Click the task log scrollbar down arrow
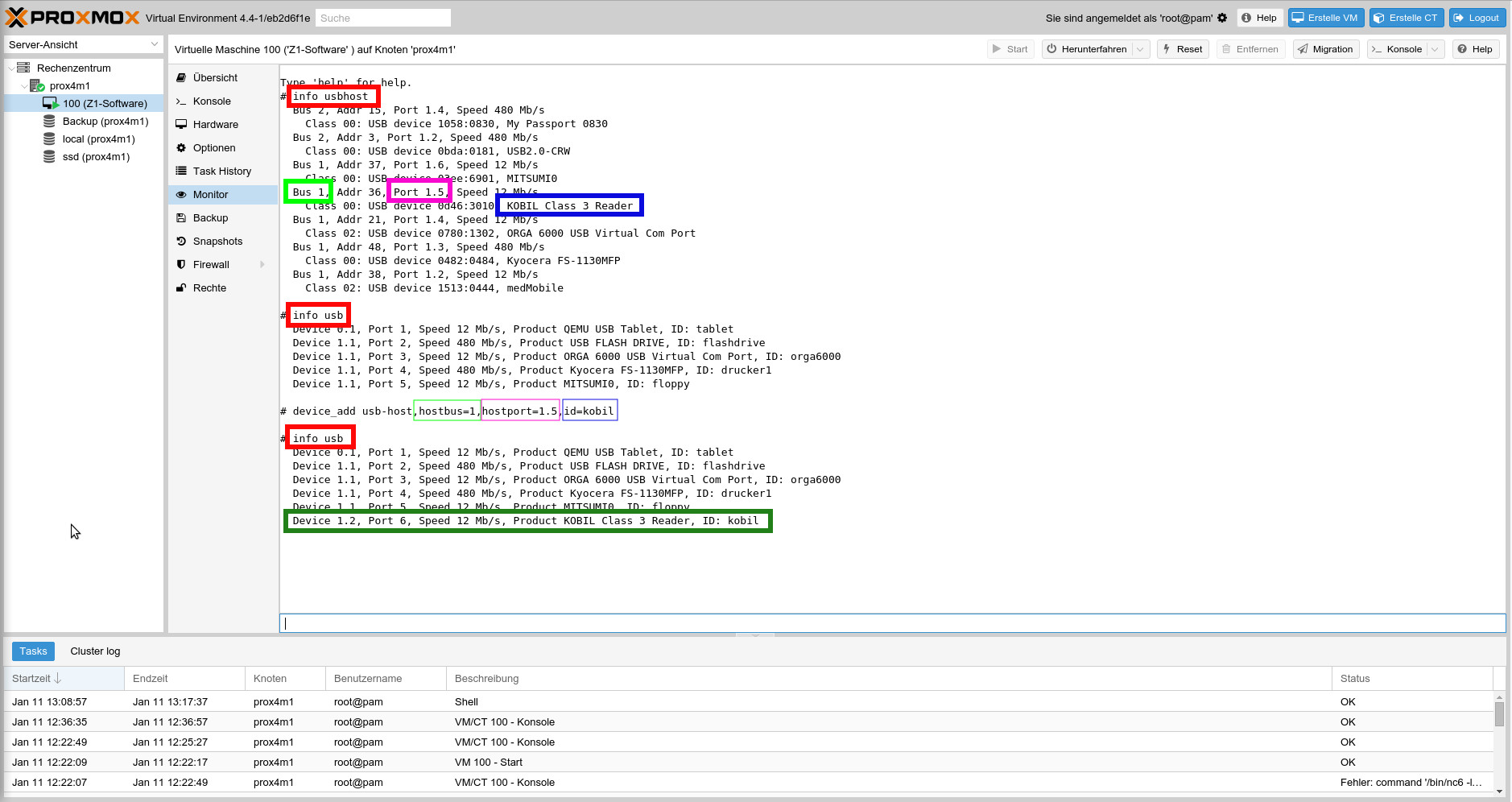Viewport: 1512px width, 802px height. (1499, 792)
